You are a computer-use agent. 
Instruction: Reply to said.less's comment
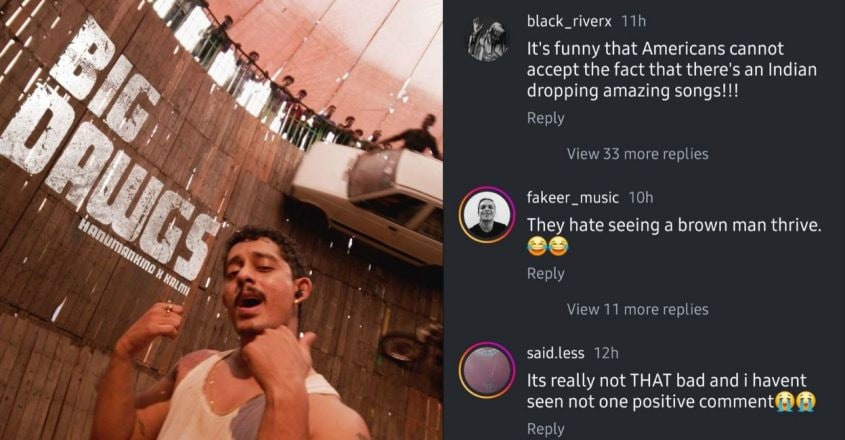tap(545, 429)
